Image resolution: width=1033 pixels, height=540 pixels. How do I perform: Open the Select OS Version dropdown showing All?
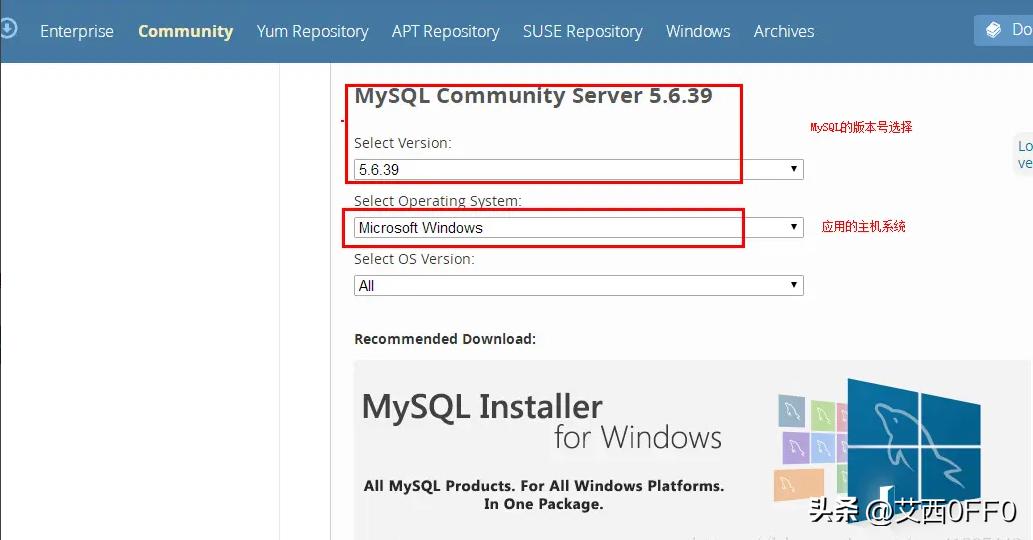pyautogui.click(x=578, y=285)
